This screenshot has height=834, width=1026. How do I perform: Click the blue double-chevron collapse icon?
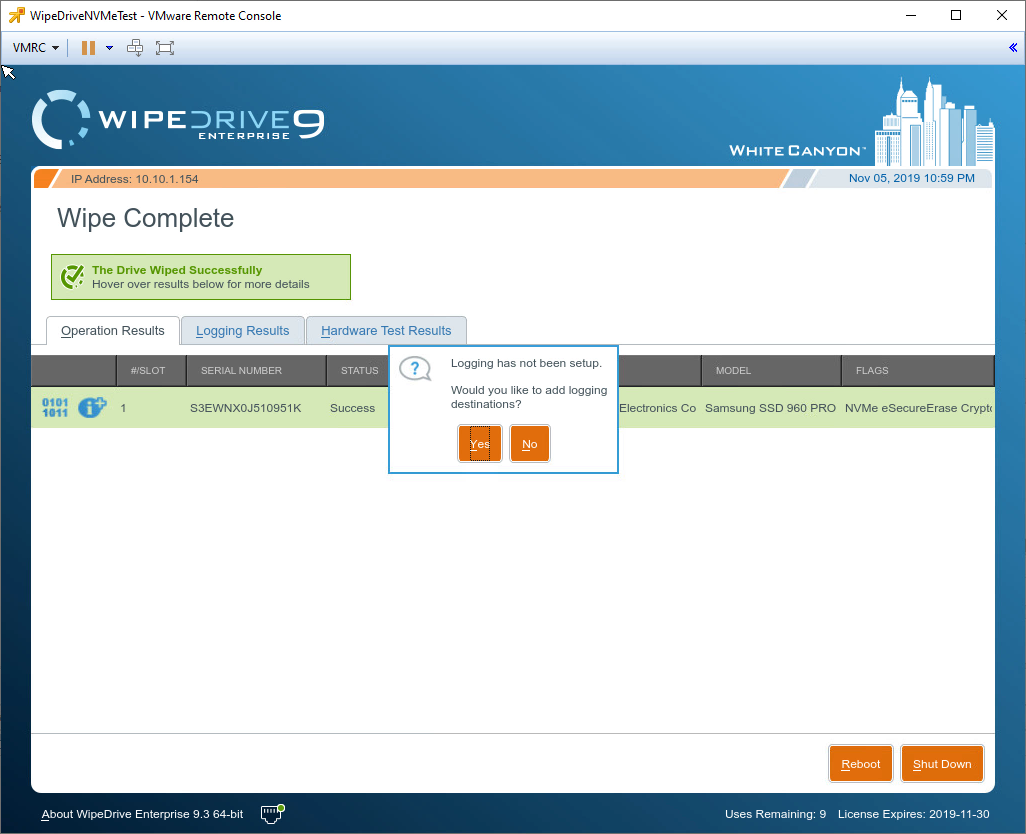1013,48
